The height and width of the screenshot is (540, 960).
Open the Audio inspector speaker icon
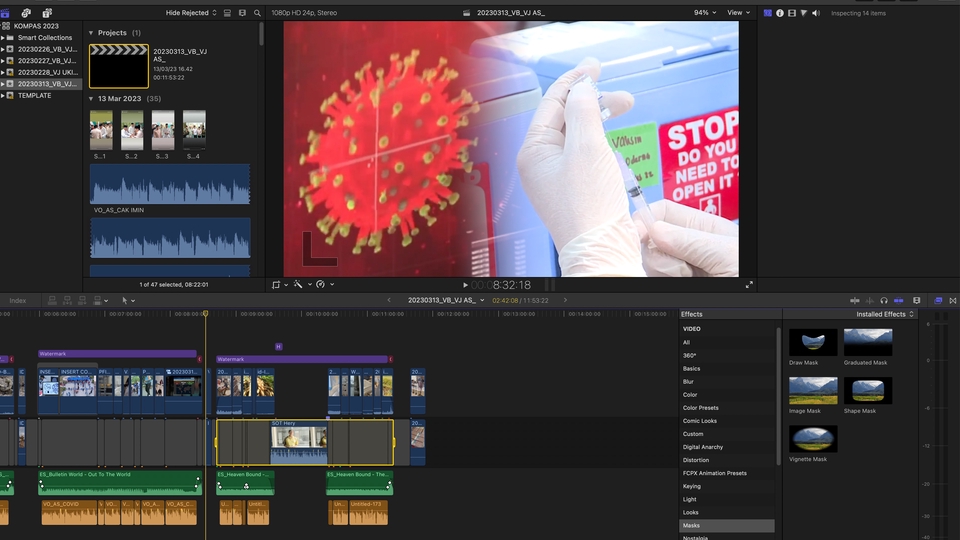coord(816,13)
